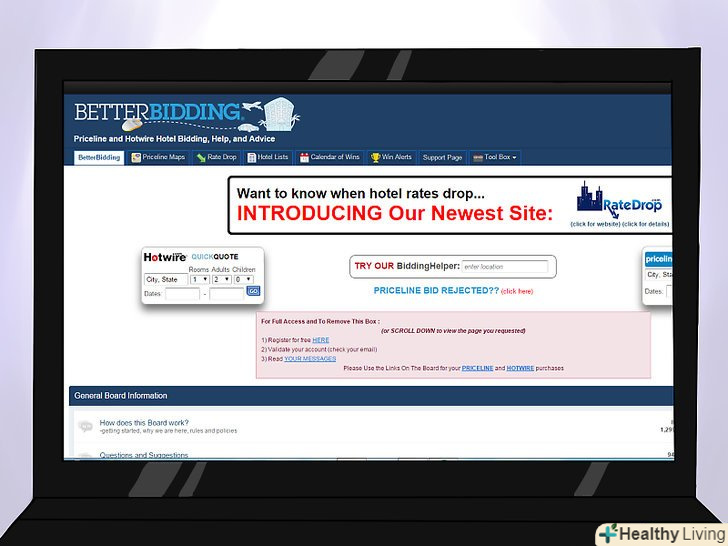Click the 'click for details' link
Viewport: 728px width, 546px height.
point(646,224)
